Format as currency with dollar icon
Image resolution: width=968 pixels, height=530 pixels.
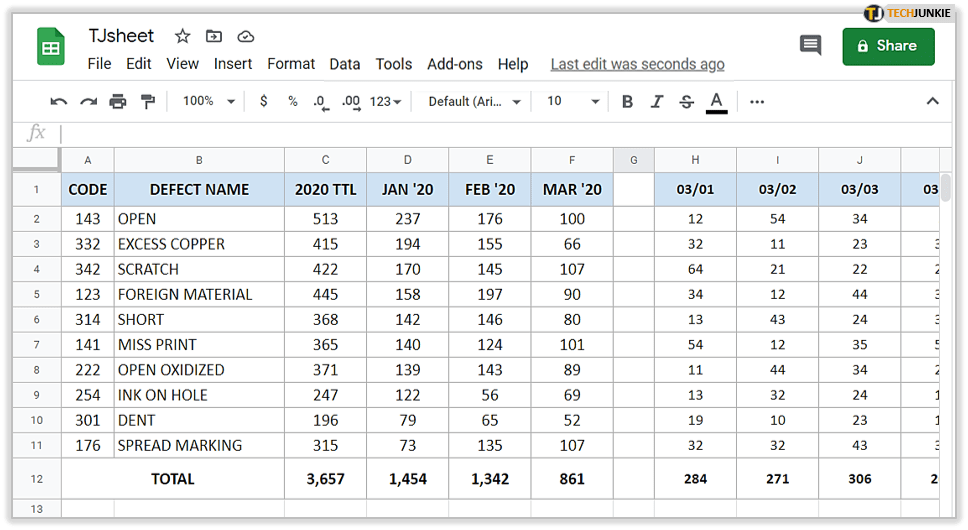pos(263,101)
